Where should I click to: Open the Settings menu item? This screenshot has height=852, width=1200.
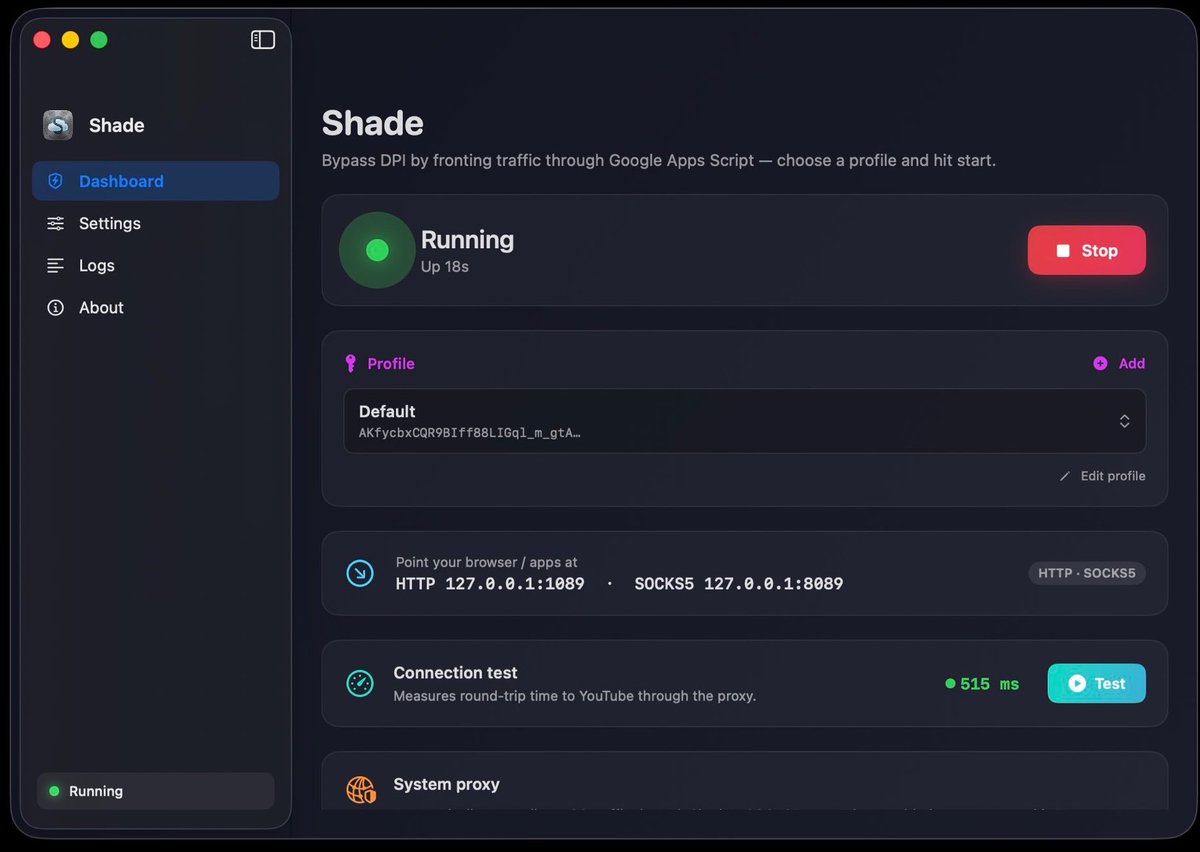(x=156, y=223)
